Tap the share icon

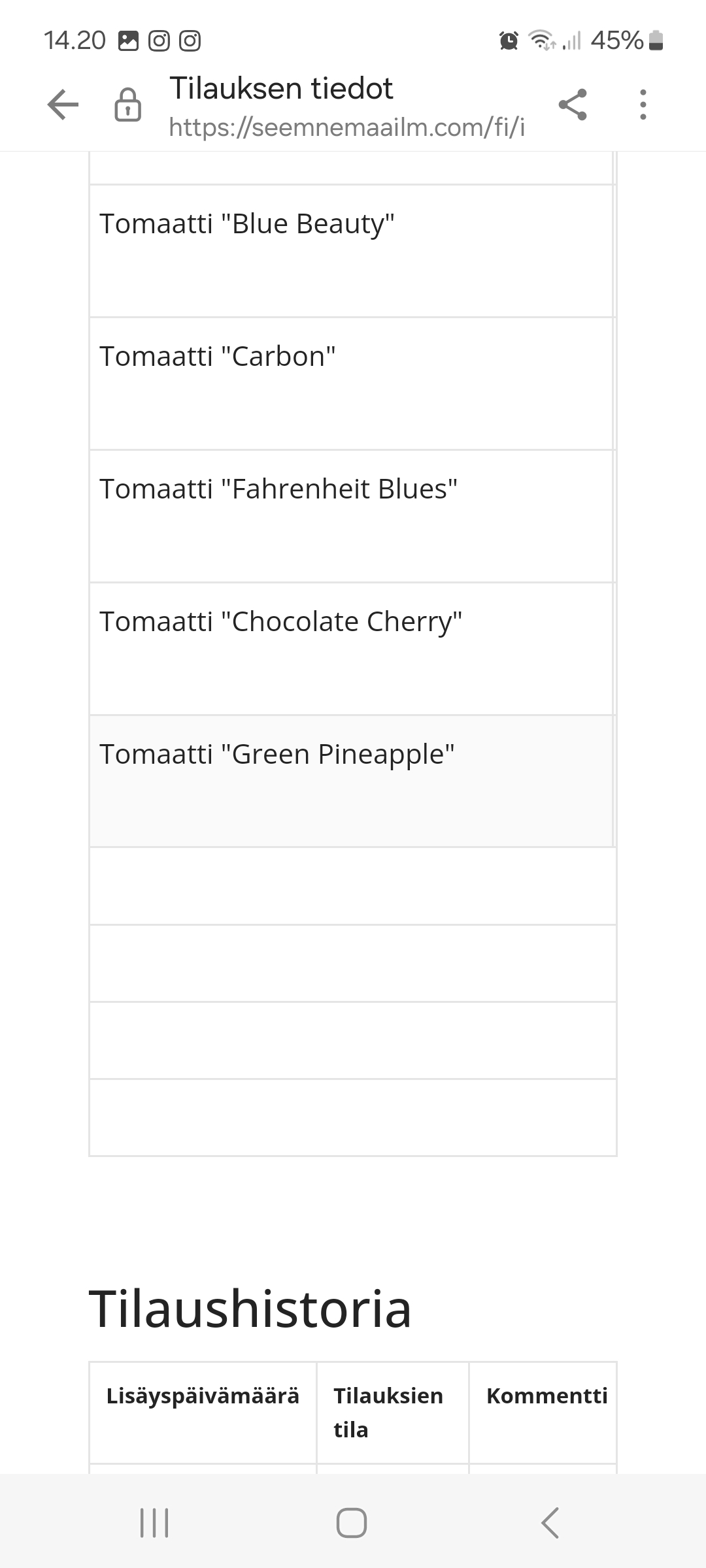click(573, 105)
